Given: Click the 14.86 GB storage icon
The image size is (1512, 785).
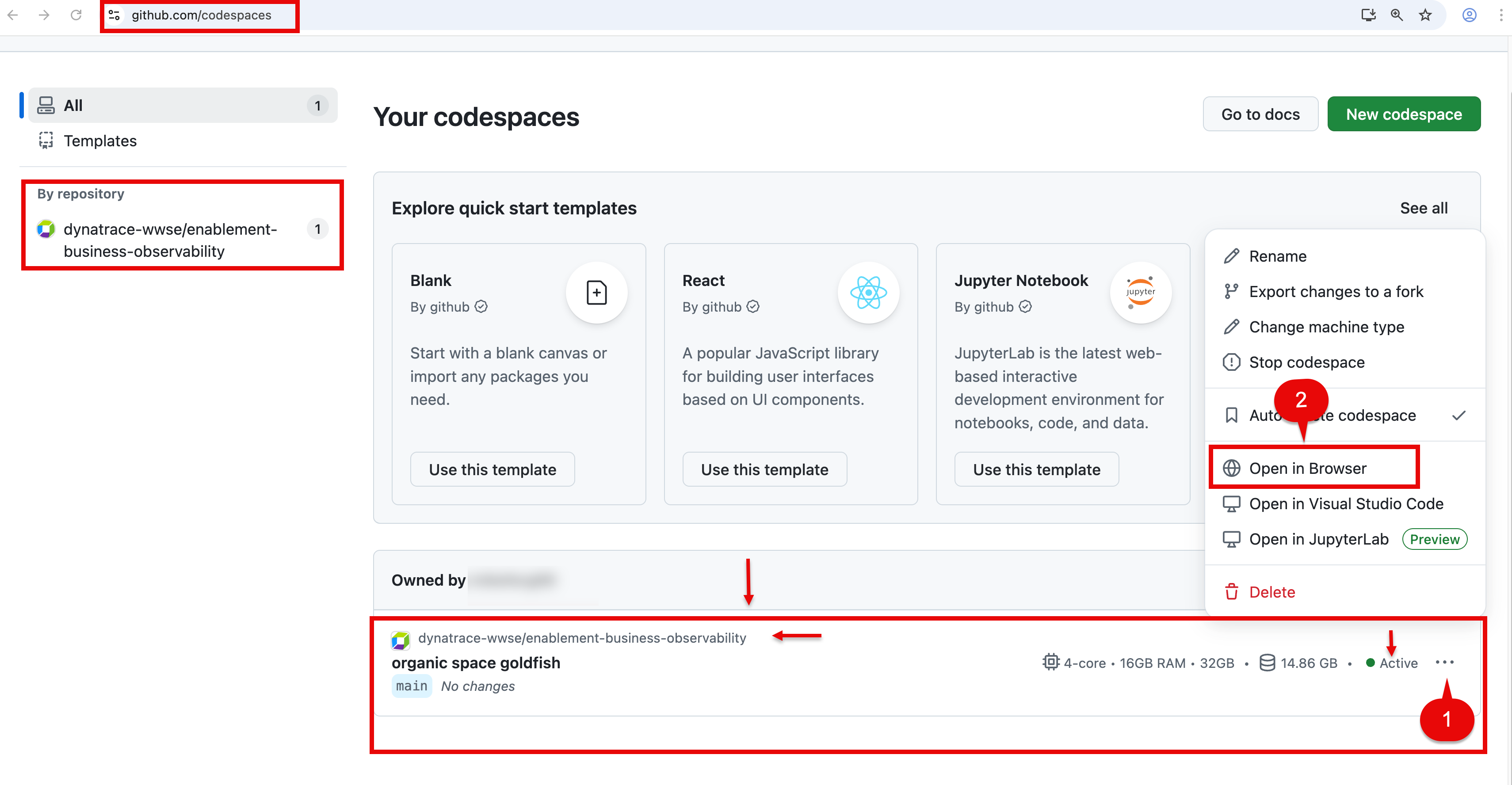Looking at the screenshot, I should click(1267, 663).
